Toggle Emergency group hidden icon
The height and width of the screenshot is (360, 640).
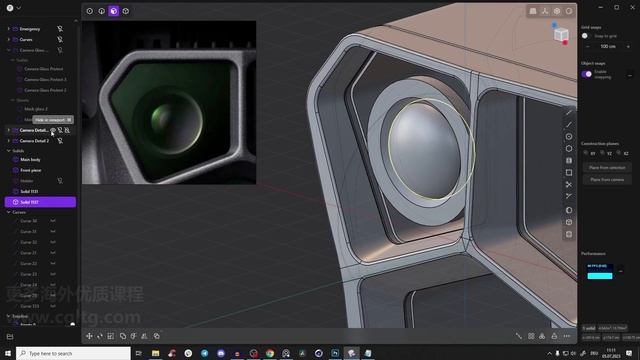tap(60, 29)
